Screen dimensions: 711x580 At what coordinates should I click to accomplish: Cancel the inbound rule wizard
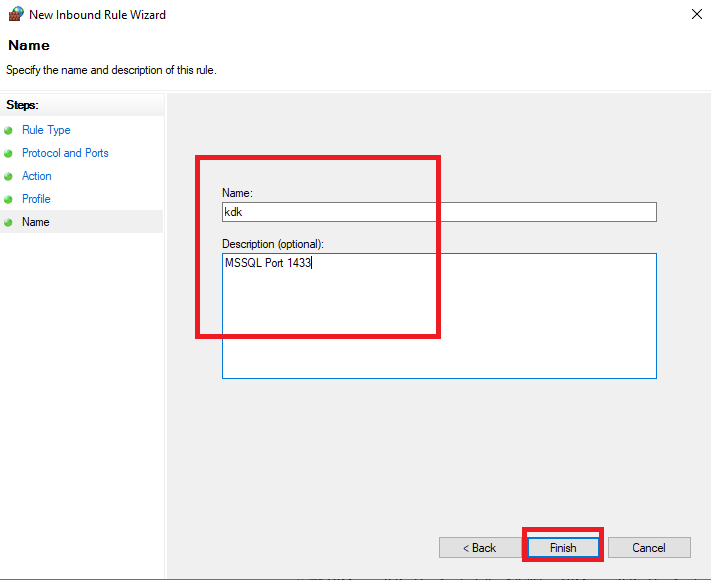point(649,547)
